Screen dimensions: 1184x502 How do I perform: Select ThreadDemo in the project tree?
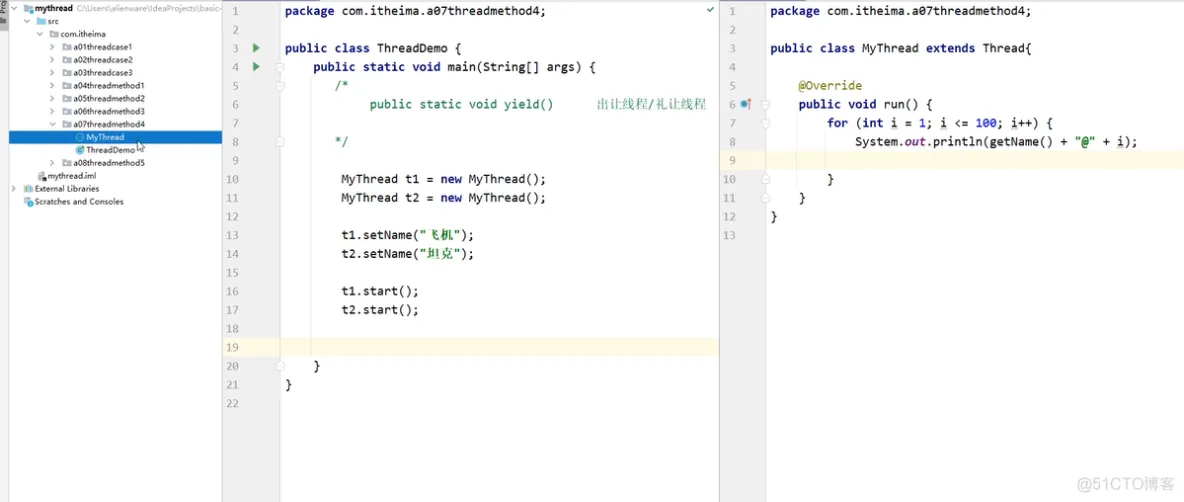click(110, 150)
